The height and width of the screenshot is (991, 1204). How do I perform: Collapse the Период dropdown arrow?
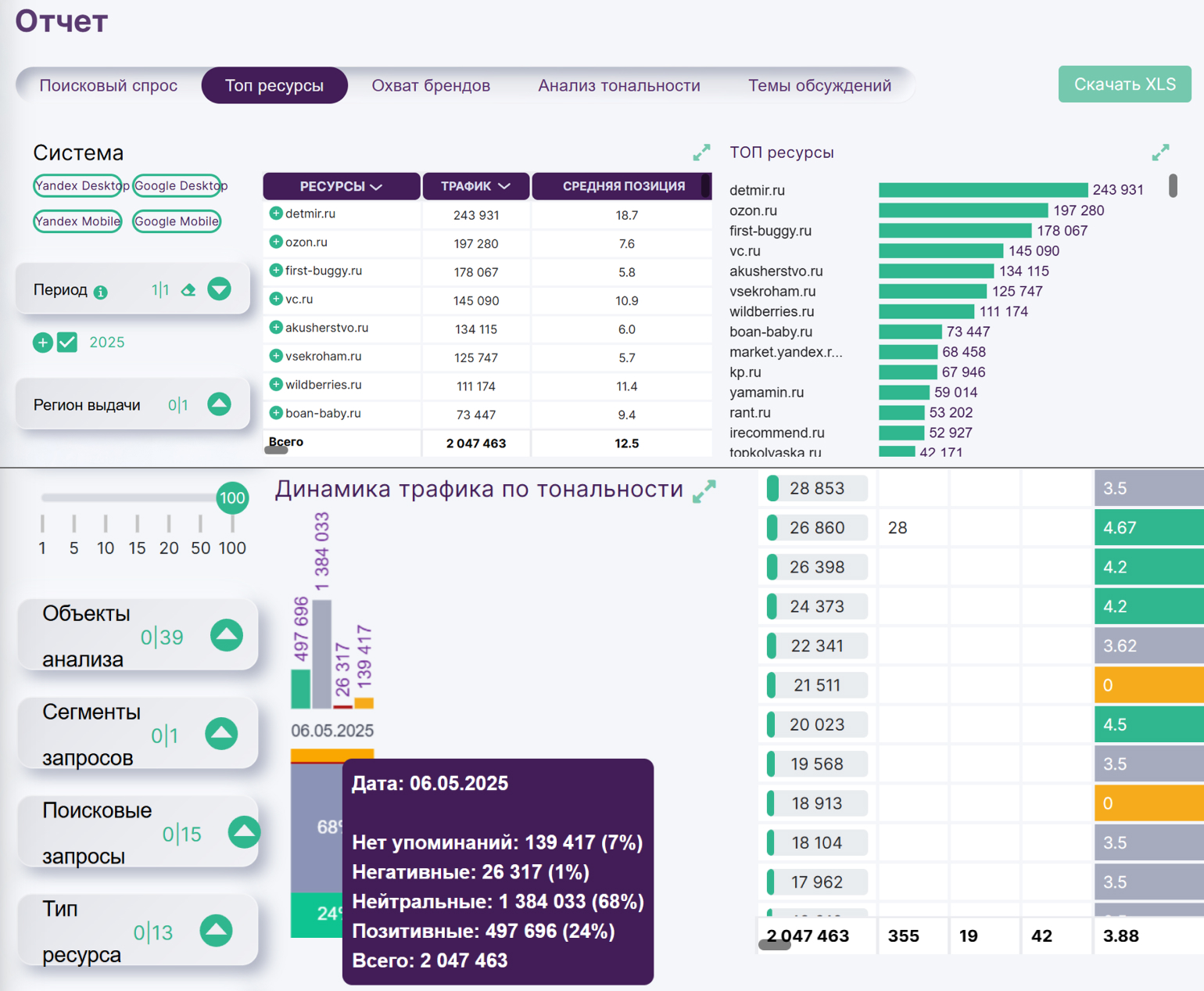click(220, 289)
